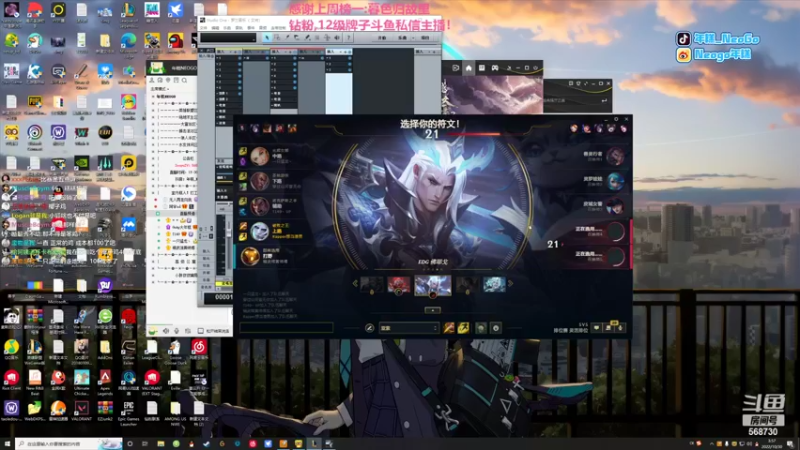Click the chat bubble icon in the client's bottom-right corner
This screenshot has width=800, height=450.
(x=596, y=328)
